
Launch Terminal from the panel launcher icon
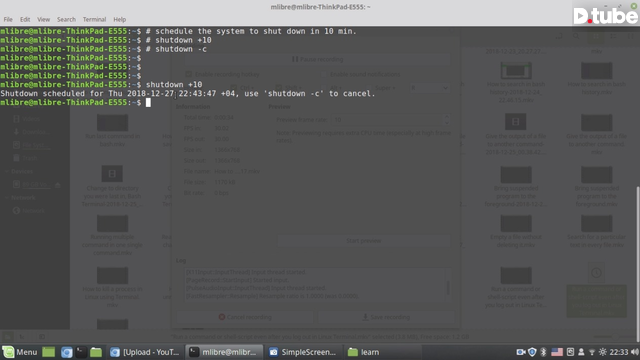81,352
